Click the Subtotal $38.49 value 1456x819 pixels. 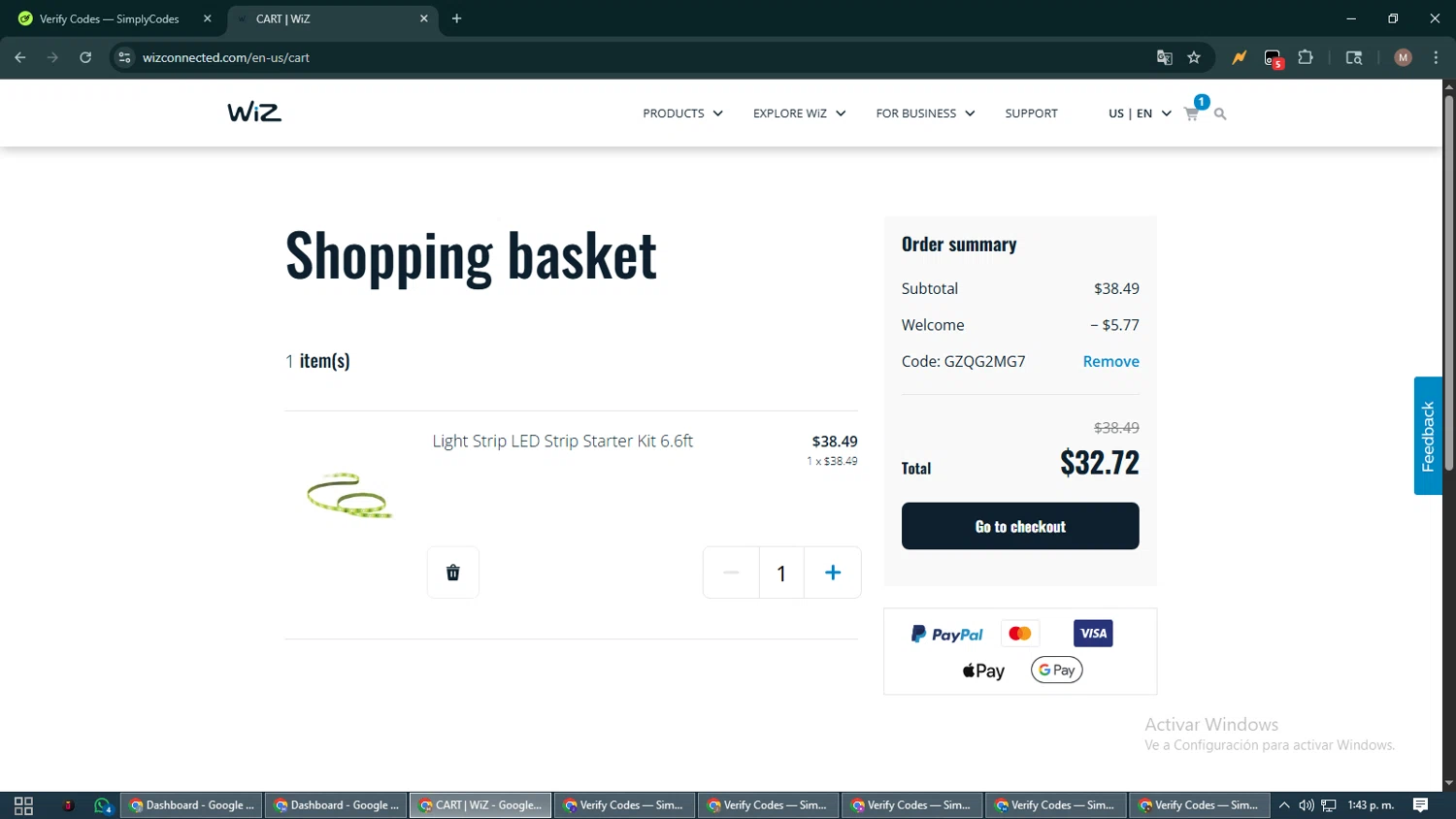click(1116, 288)
